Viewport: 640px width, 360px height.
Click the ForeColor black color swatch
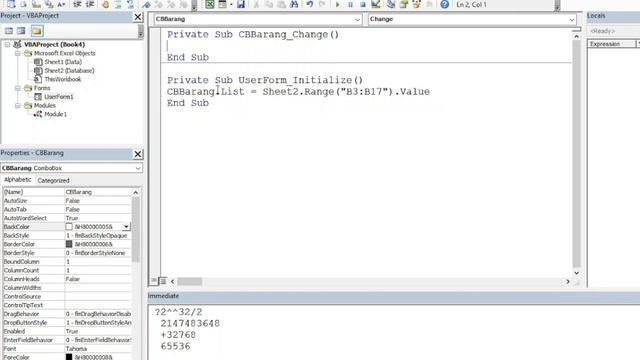point(69,357)
